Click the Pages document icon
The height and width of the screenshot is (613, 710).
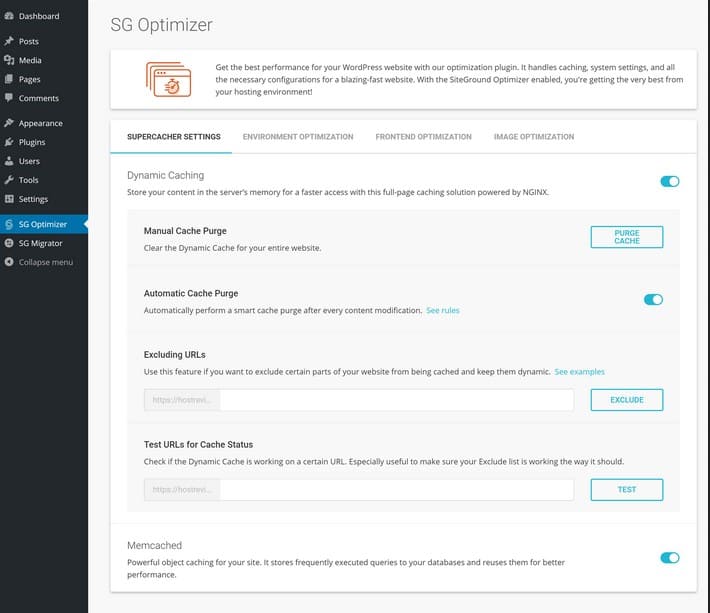9,79
